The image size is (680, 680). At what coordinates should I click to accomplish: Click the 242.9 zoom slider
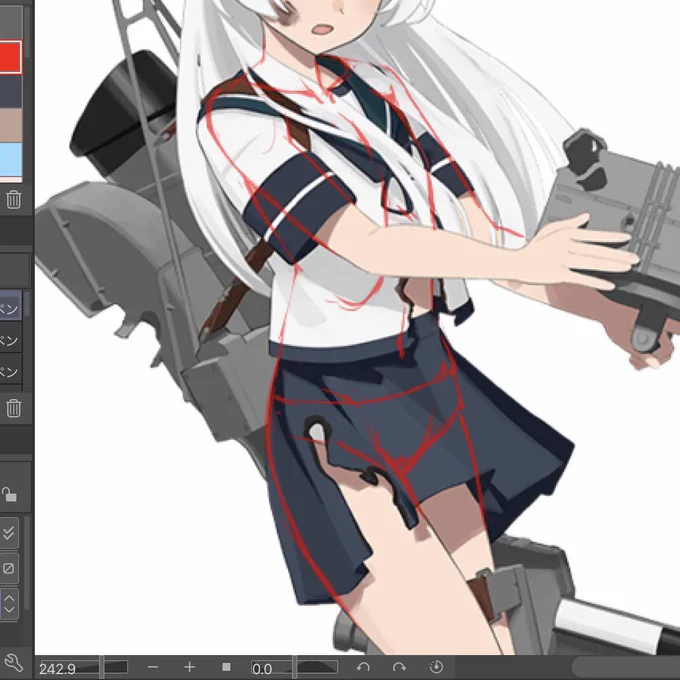tap(84, 667)
